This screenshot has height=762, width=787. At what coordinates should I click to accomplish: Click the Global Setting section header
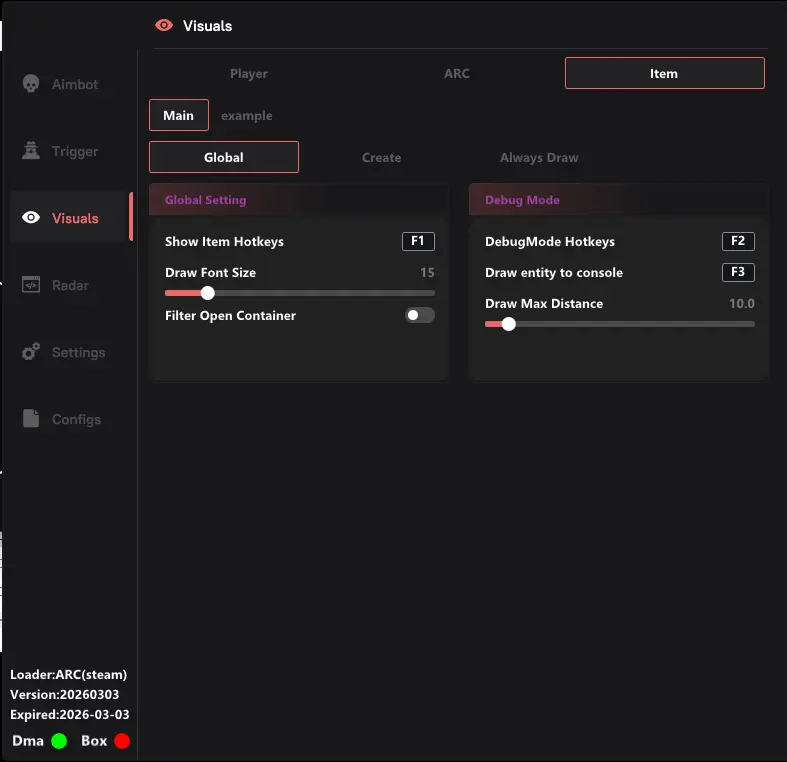click(298, 200)
